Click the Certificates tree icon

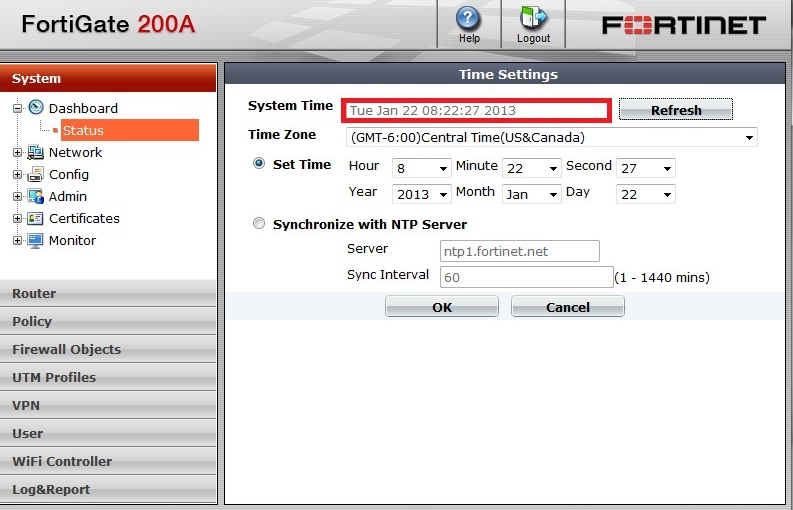pos(35,219)
